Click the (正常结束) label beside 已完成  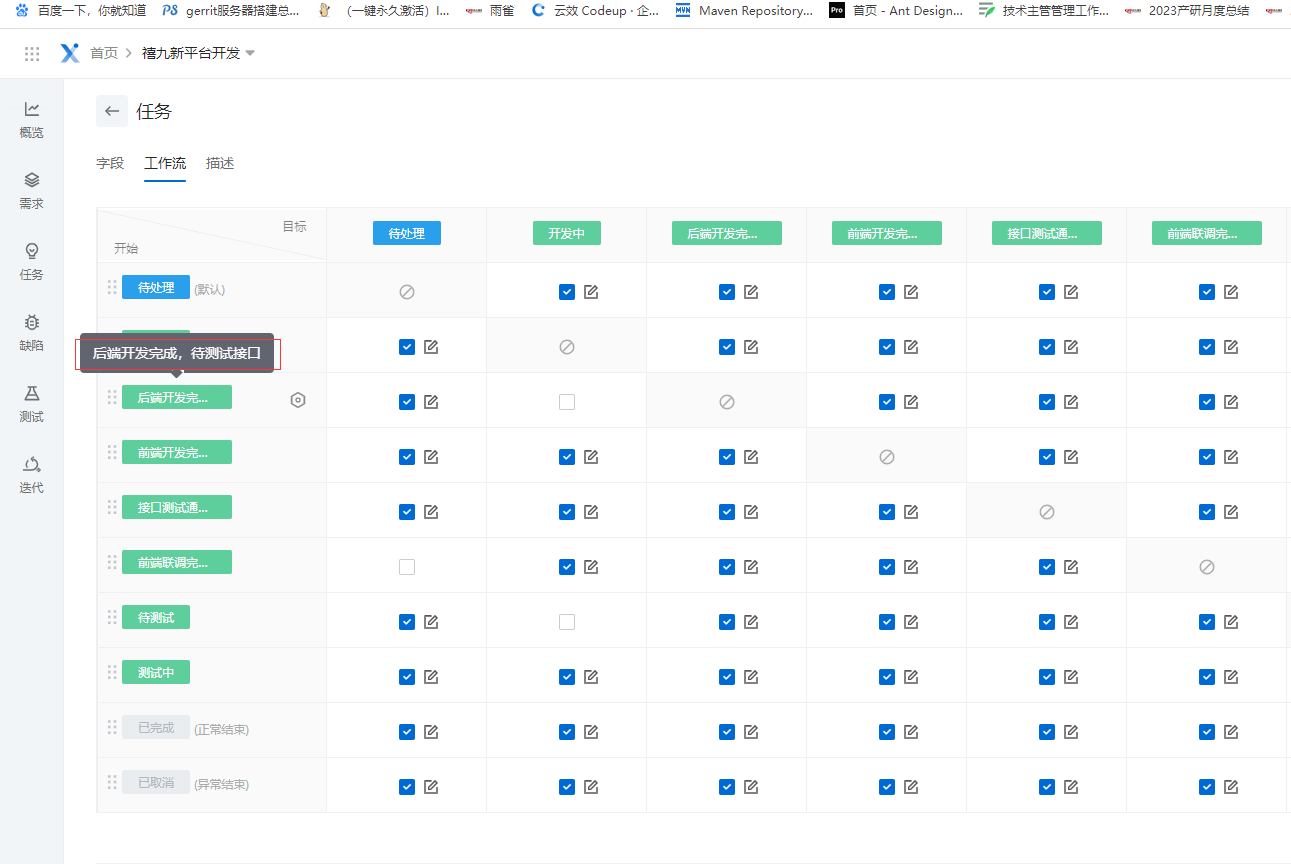pos(222,729)
